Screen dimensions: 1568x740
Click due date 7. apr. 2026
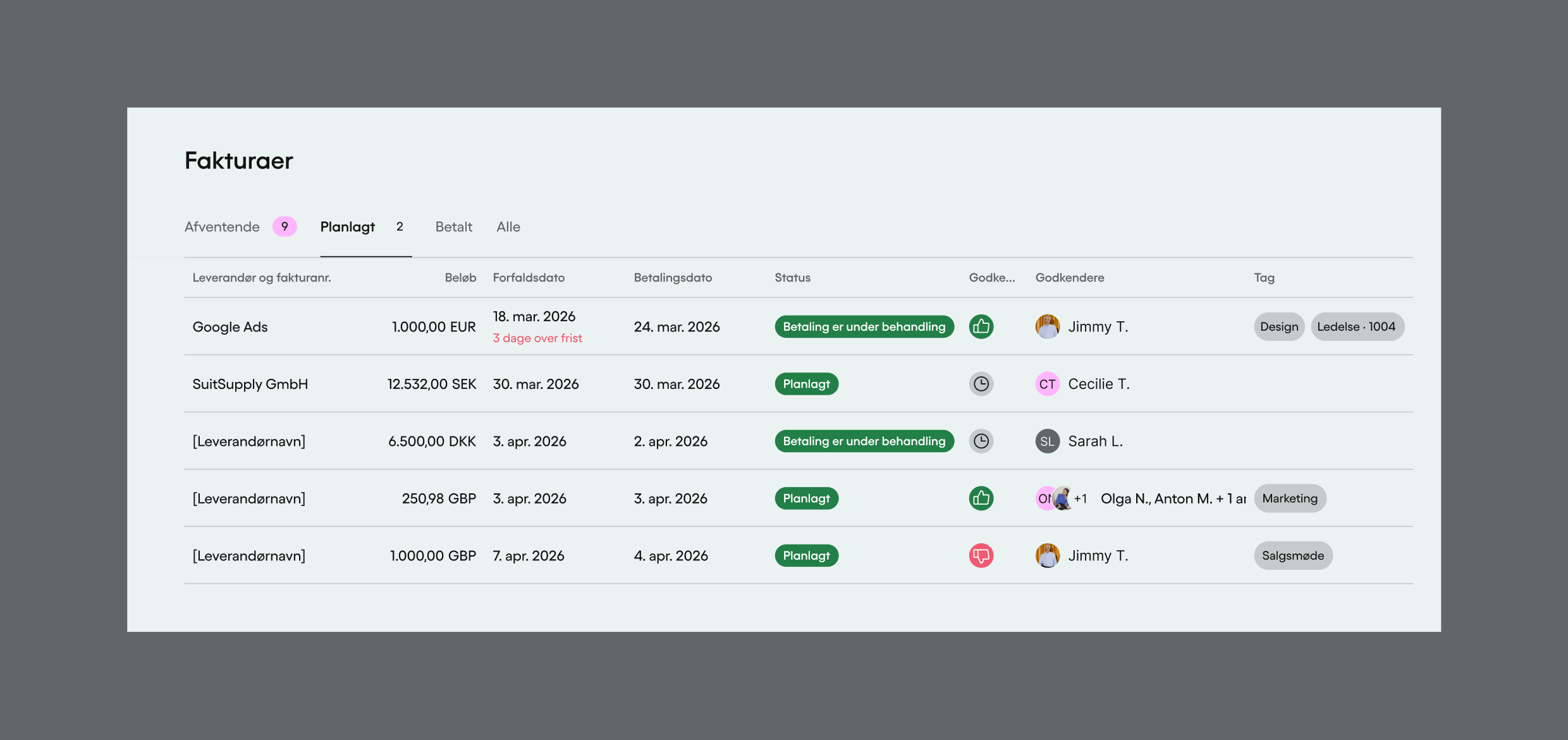pyautogui.click(x=529, y=555)
